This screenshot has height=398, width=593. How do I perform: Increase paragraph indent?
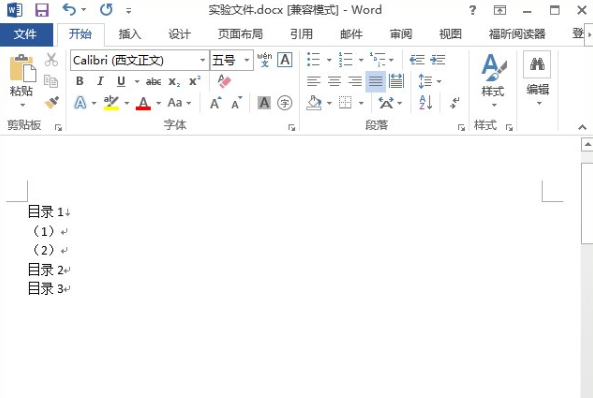[438, 59]
